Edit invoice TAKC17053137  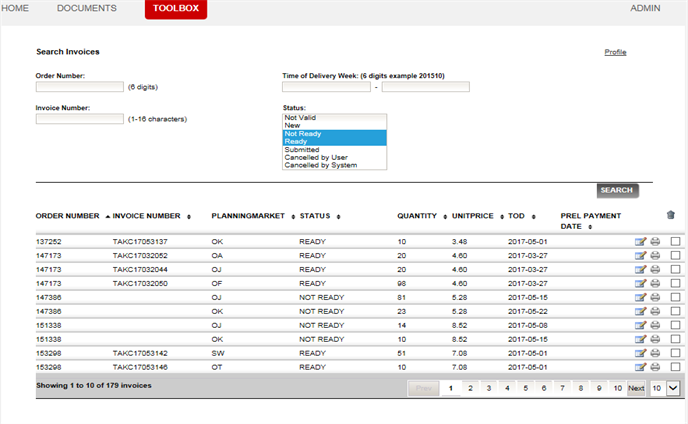coord(640,242)
